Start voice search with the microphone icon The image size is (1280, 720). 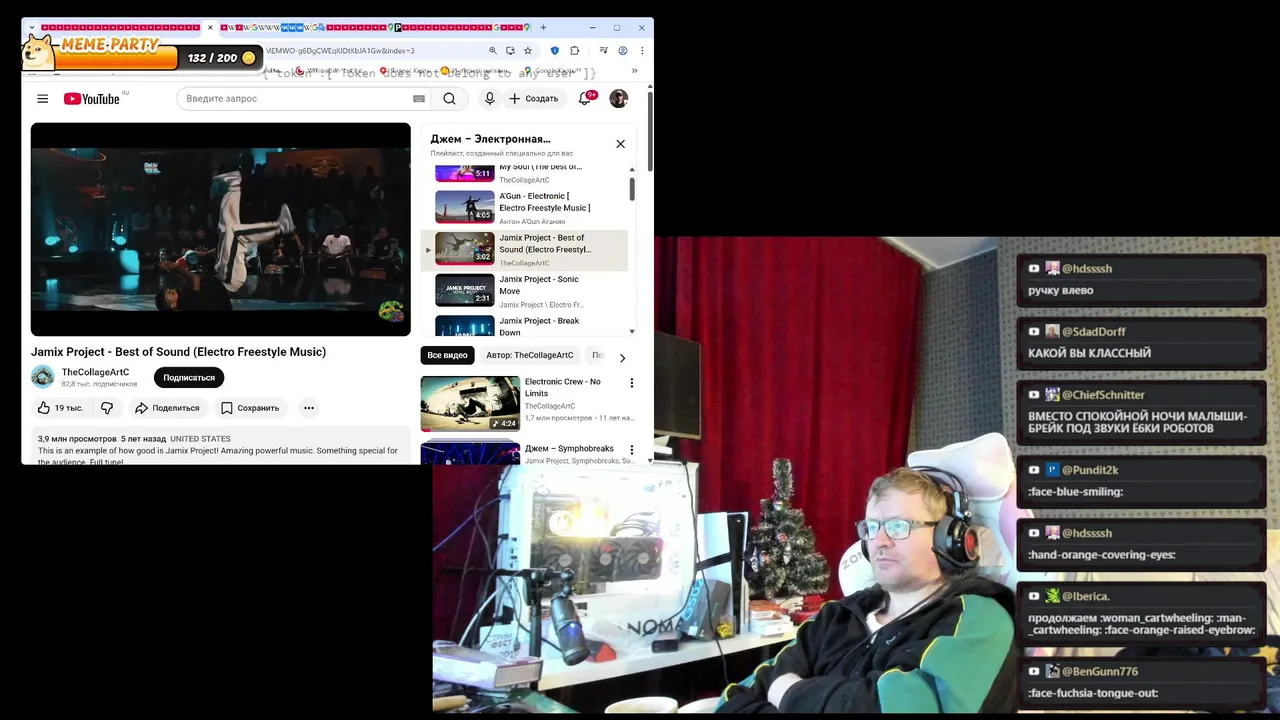pyautogui.click(x=489, y=99)
